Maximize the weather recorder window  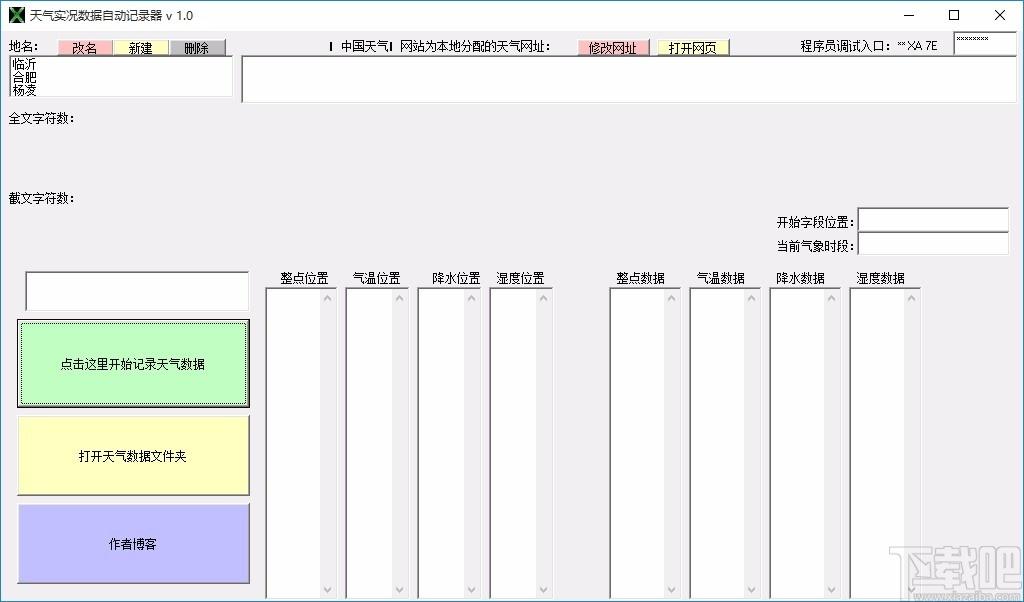[954, 15]
